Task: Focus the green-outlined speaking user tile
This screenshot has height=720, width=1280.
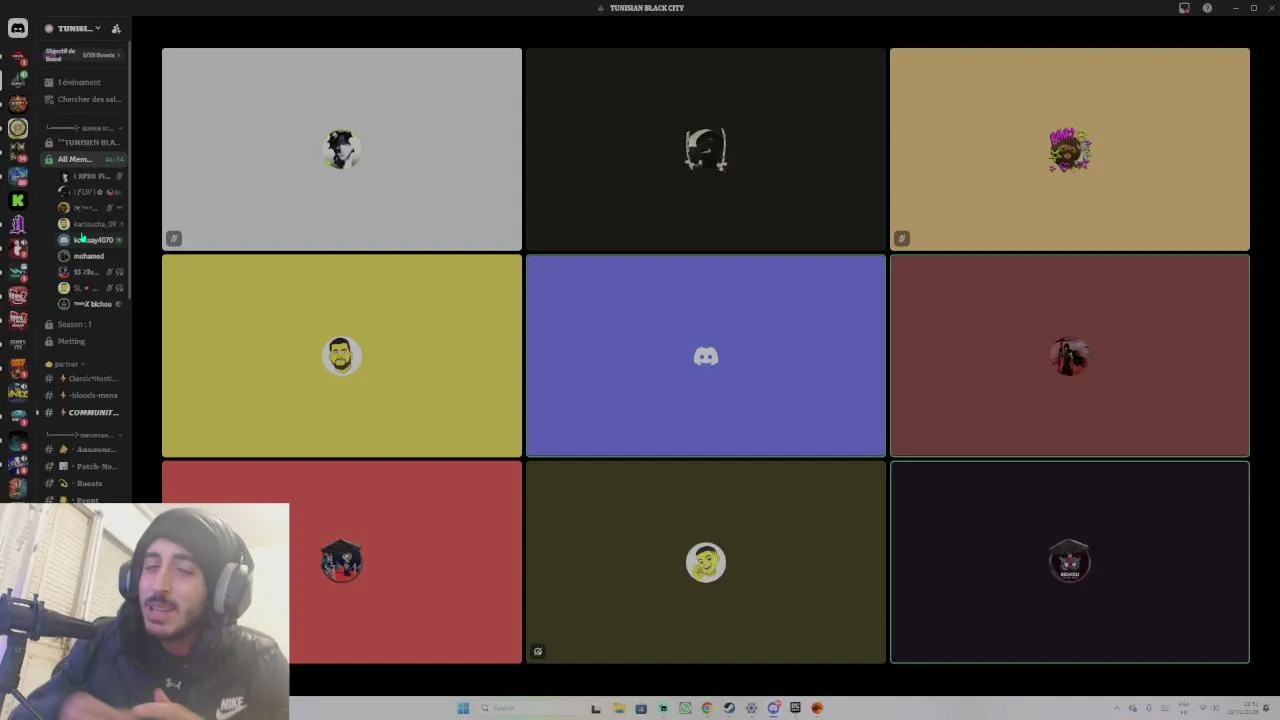Action: coord(1070,562)
